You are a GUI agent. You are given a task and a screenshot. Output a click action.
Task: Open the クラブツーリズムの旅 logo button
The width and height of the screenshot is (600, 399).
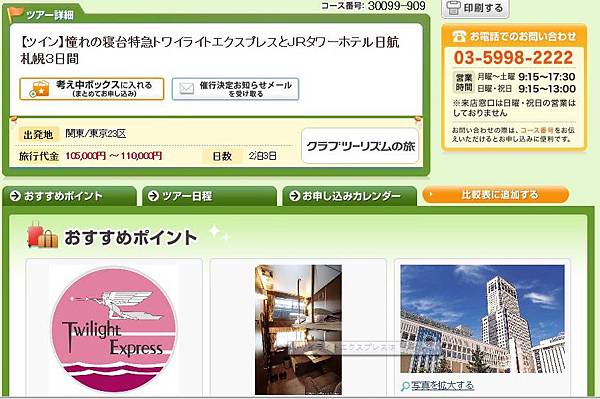click(360, 146)
